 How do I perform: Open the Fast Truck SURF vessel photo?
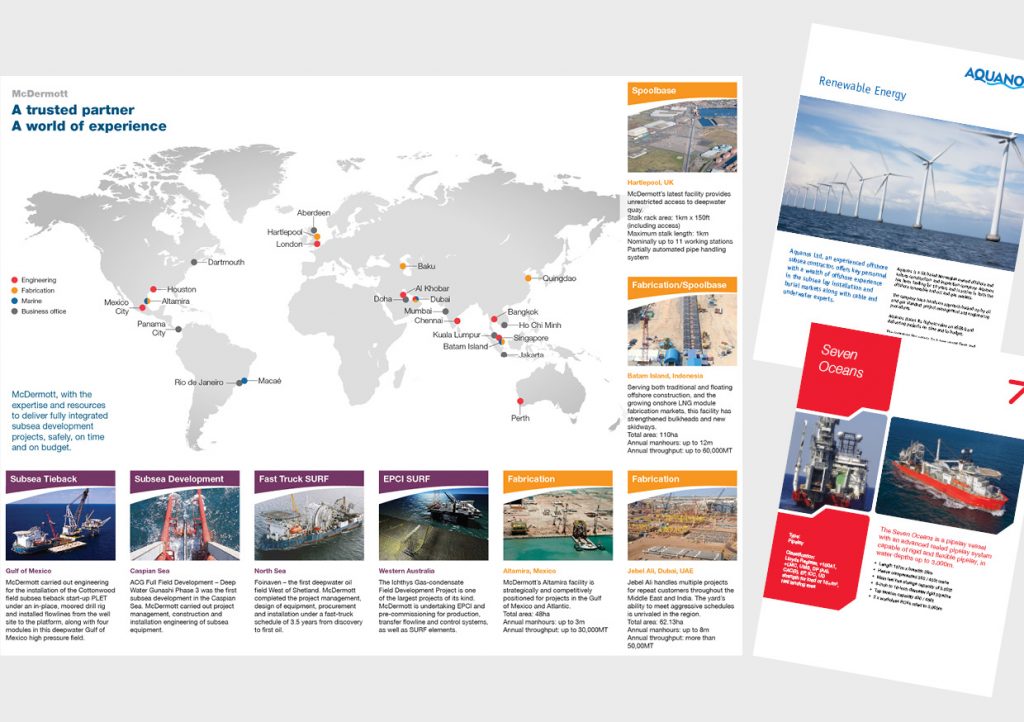311,523
